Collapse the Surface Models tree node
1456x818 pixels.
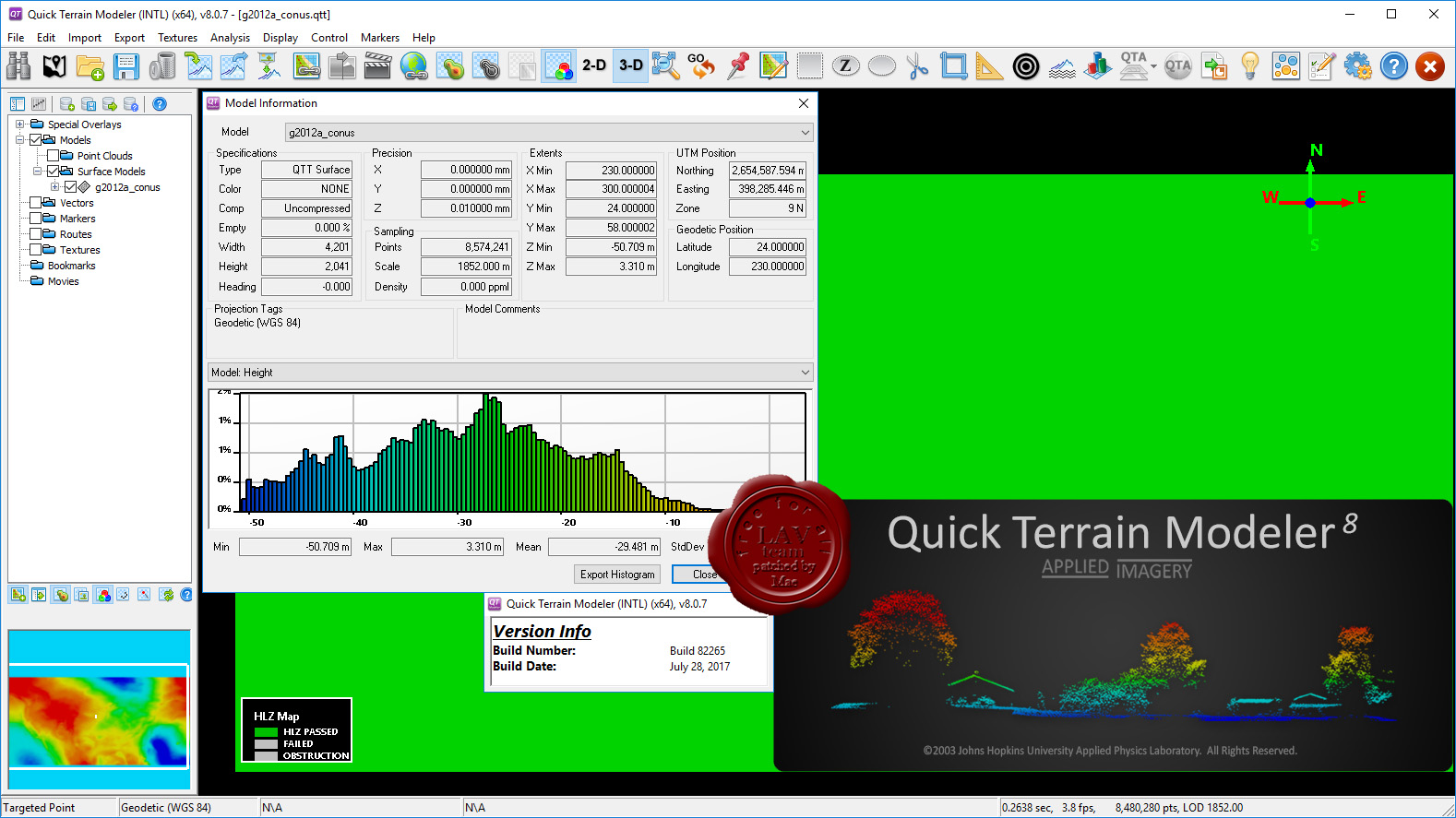click(38, 172)
